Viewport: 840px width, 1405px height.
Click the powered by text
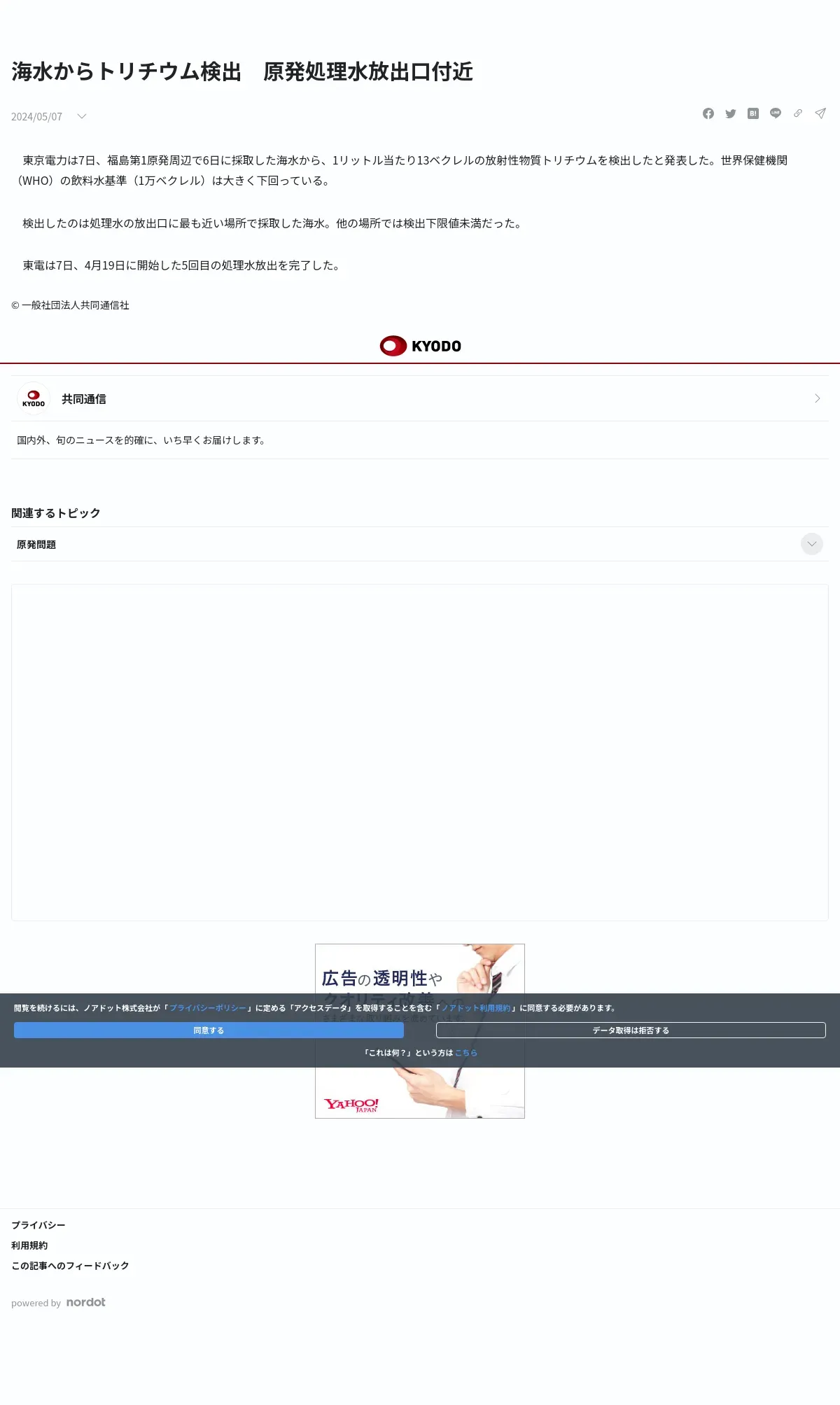point(36,1303)
